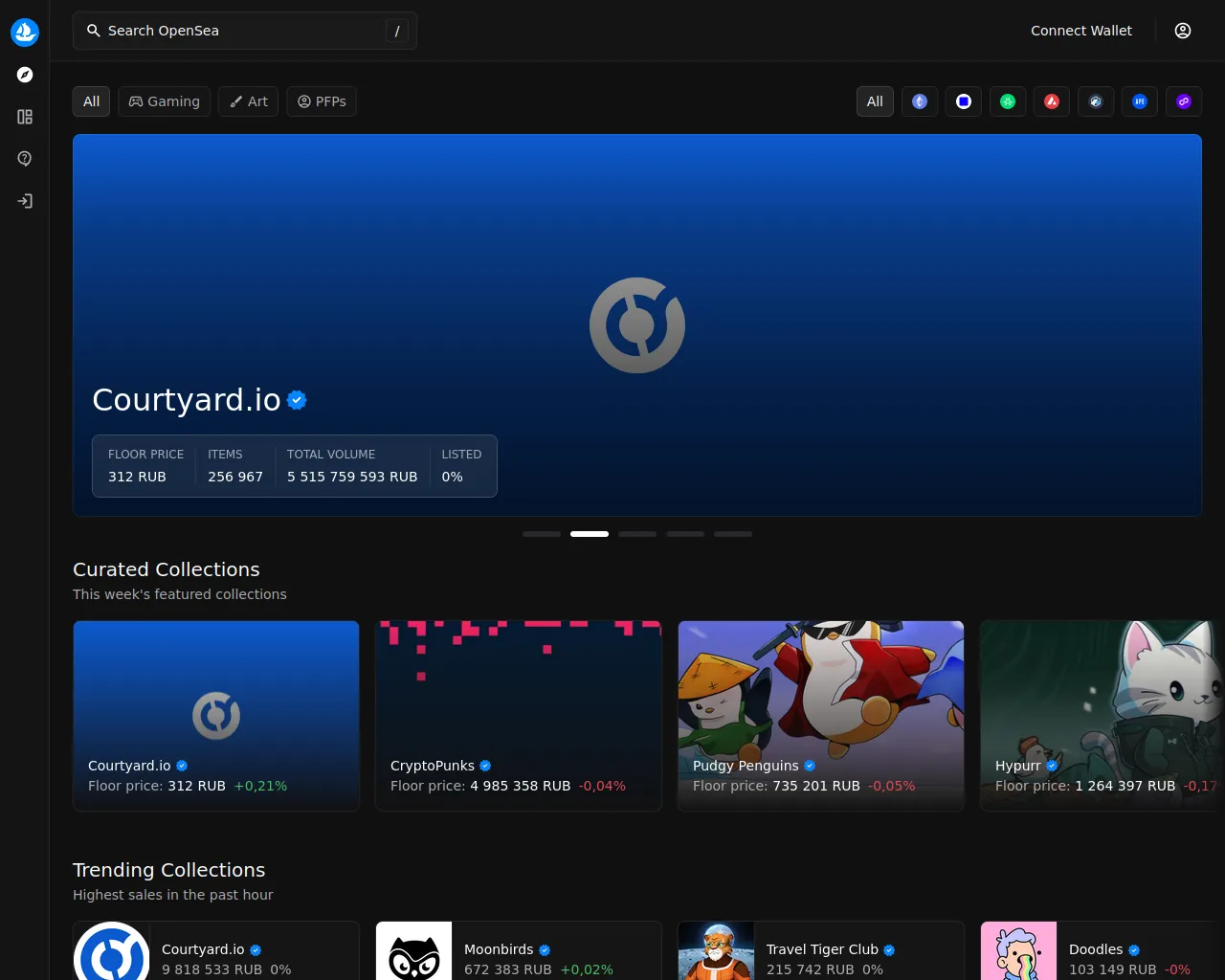Image resolution: width=1225 pixels, height=980 pixels.
Task: Click the "-0,05%" change on Pudgy Penguins
Action: 892,786
